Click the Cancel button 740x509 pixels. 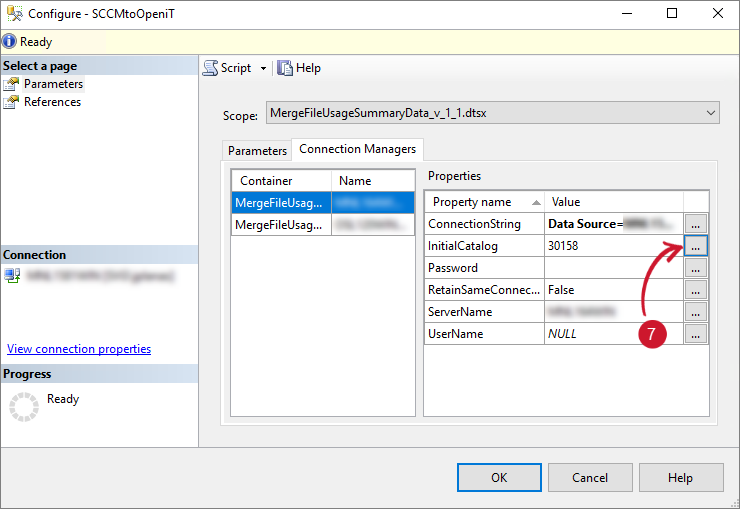[590, 477]
